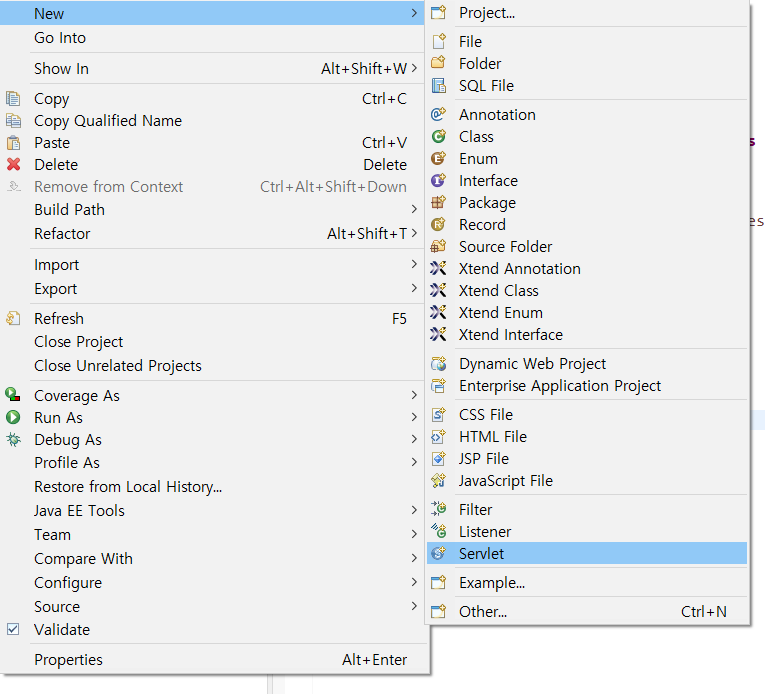
Task: Expand the New submenu arrow
Action: tap(414, 13)
